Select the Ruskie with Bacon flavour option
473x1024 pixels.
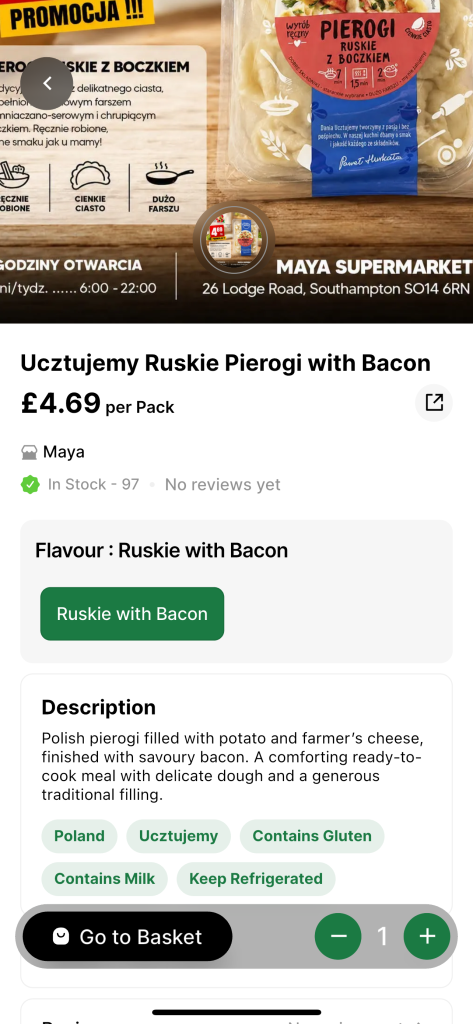(x=132, y=613)
